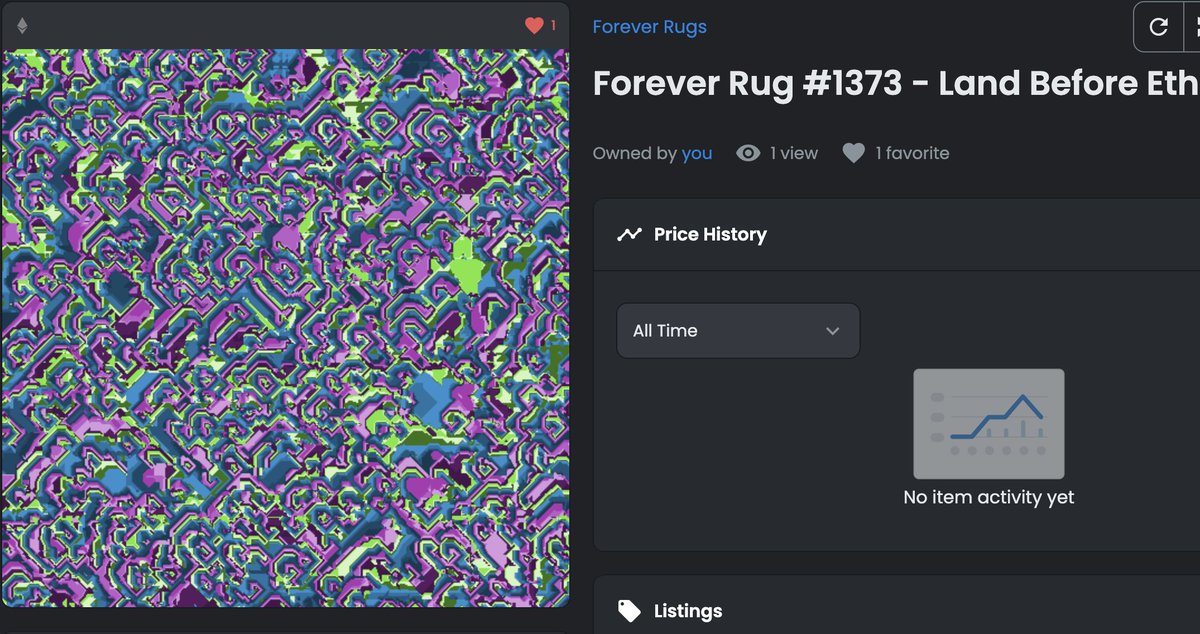1200x634 pixels.
Task: Click 'No item activity yet' text
Action: pyautogui.click(x=989, y=497)
